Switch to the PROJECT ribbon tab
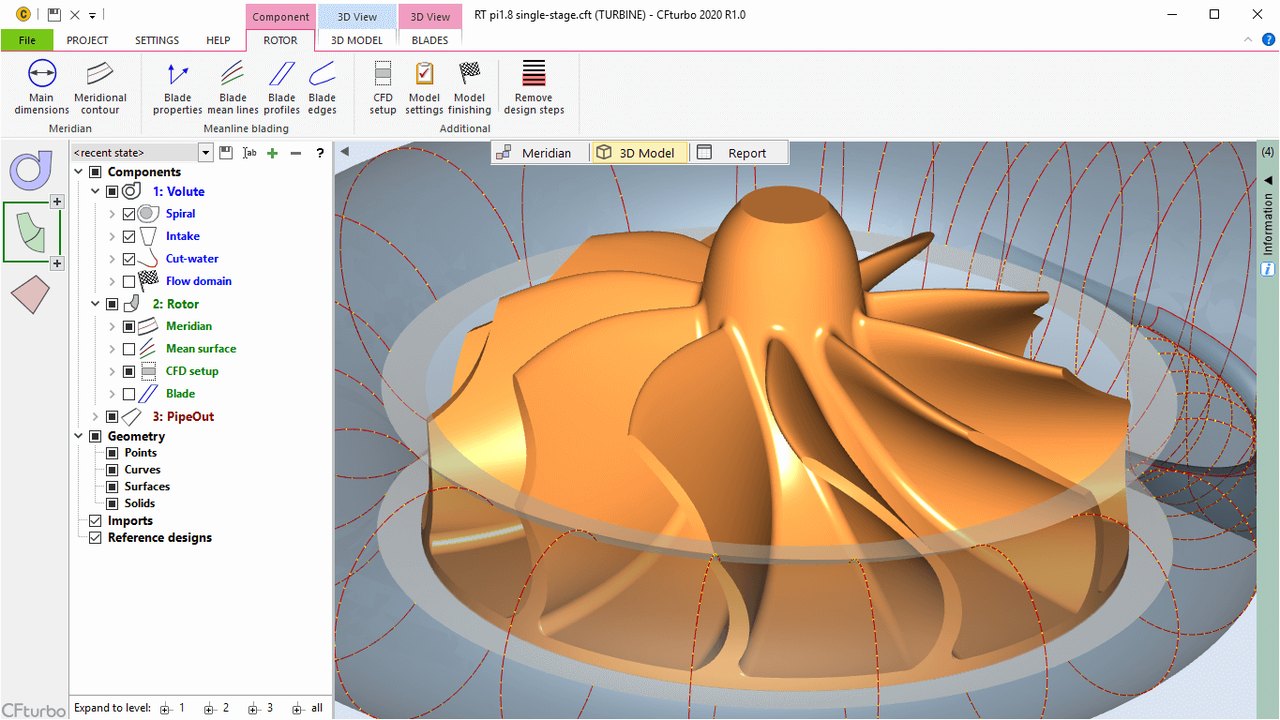Image resolution: width=1280 pixels, height=720 pixels. tap(87, 40)
